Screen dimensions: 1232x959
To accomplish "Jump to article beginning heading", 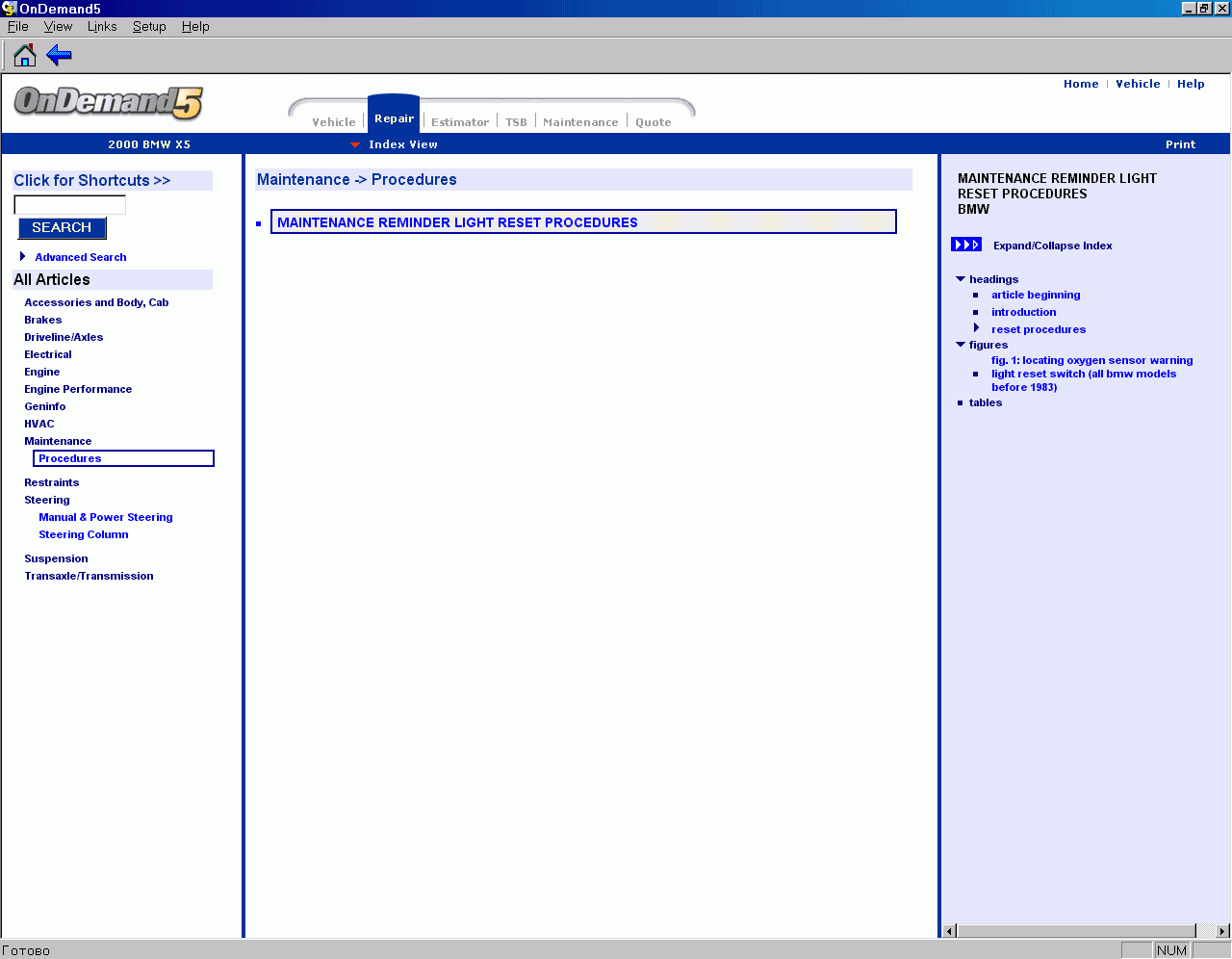I will (x=1036, y=295).
